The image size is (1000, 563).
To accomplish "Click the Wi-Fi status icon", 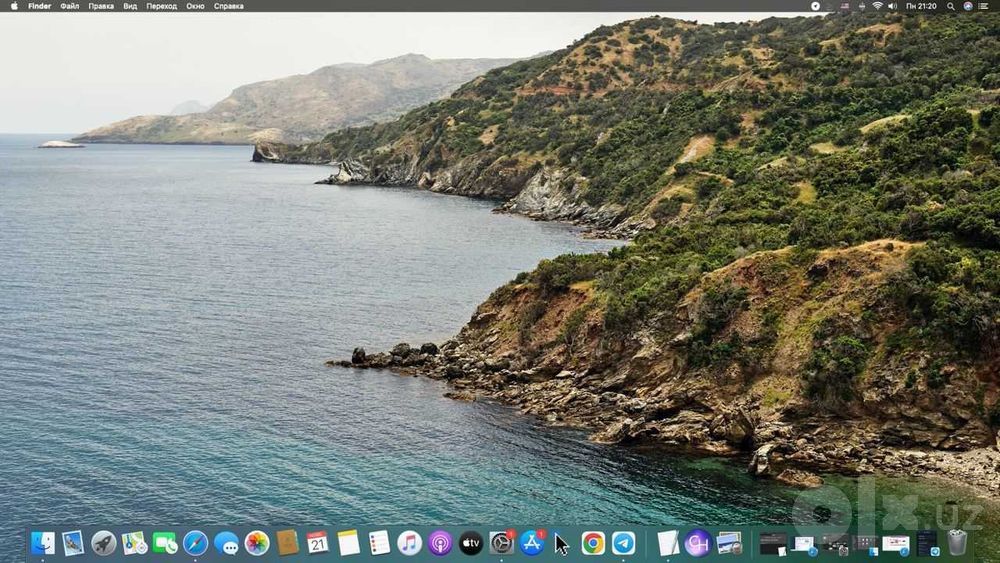I will (x=878, y=6).
